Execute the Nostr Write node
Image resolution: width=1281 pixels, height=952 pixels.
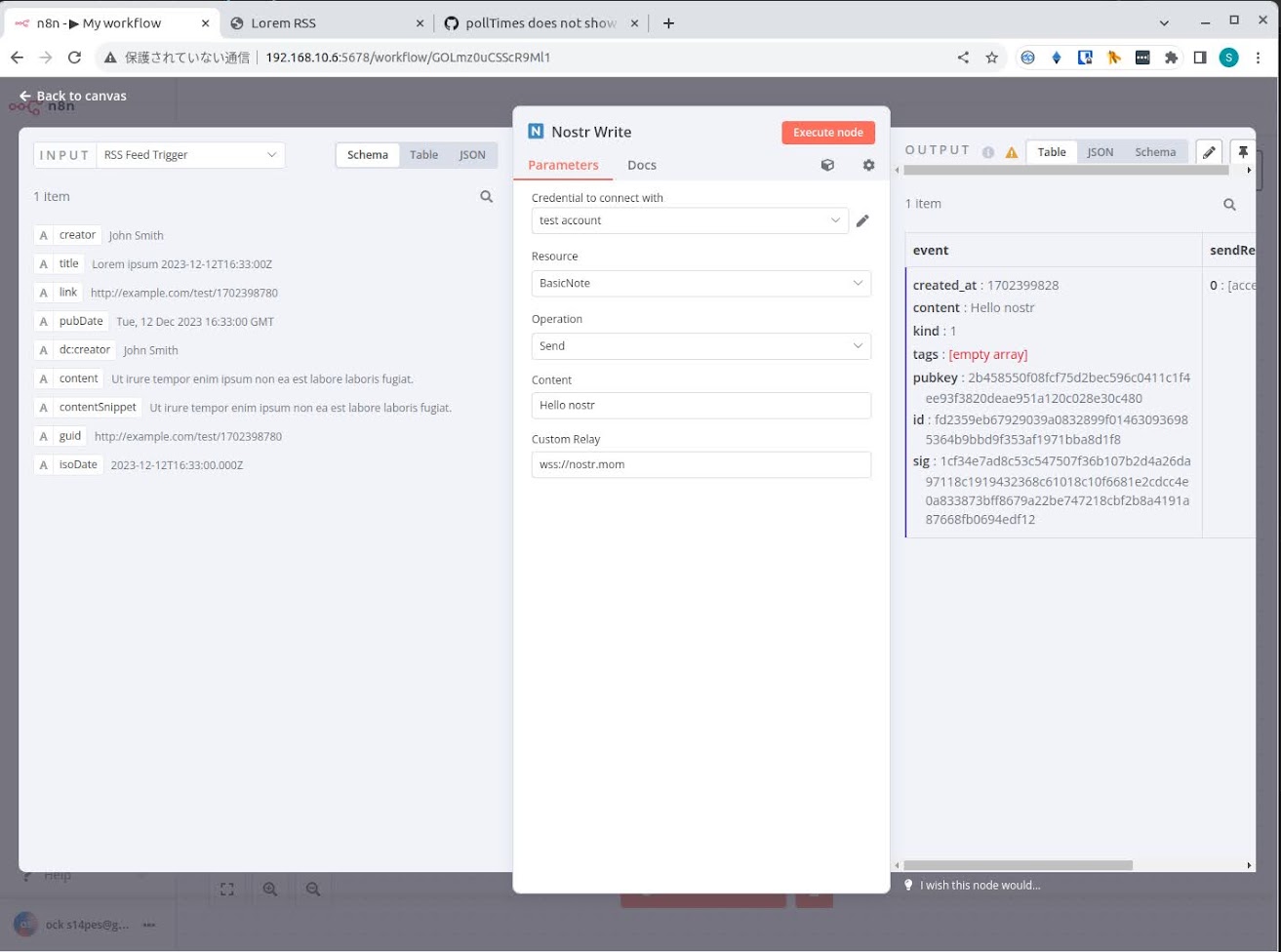(x=827, y=133)
